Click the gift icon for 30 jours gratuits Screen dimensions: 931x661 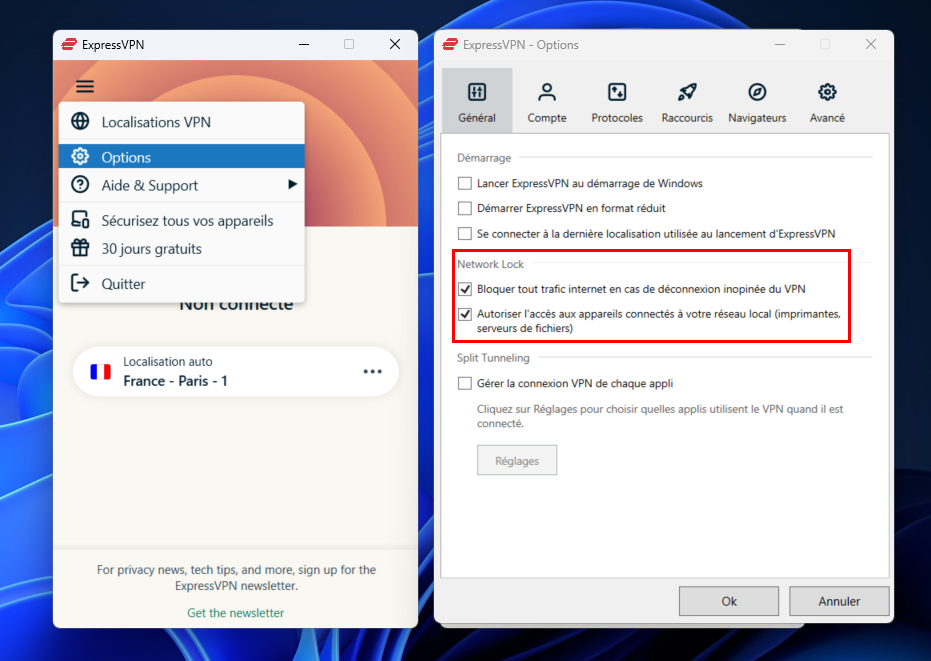pyautogui.click(x=80, y=248)
